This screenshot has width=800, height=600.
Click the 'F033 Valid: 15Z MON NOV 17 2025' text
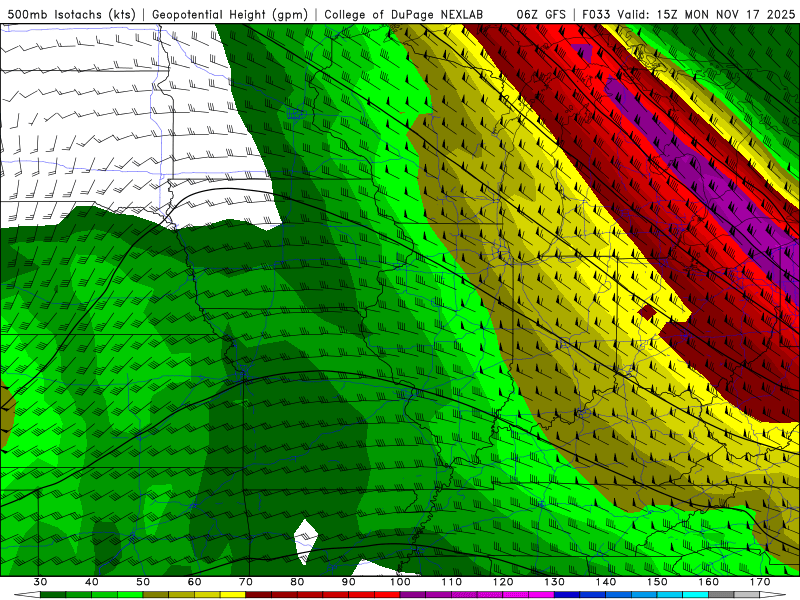pyautogui.click(x=689, y=14)
